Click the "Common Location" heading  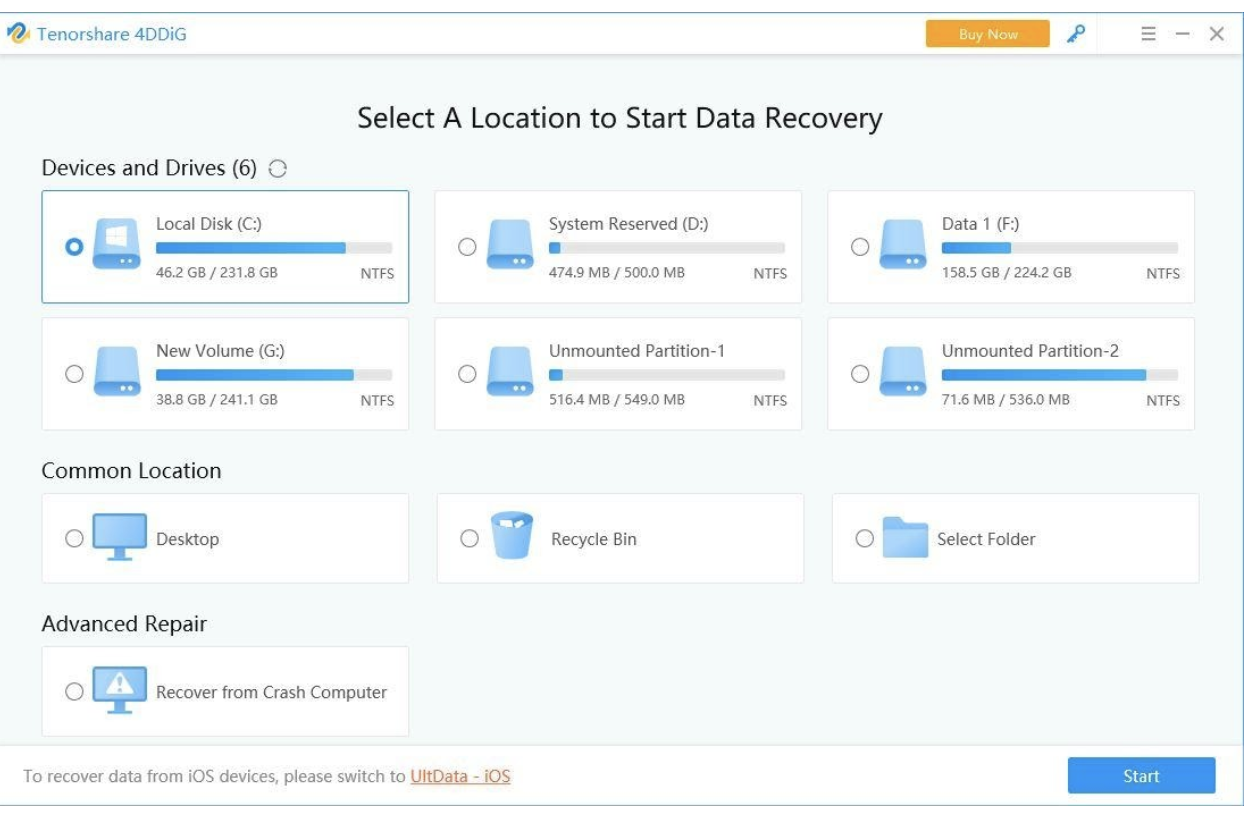click(x=131, y=470)
